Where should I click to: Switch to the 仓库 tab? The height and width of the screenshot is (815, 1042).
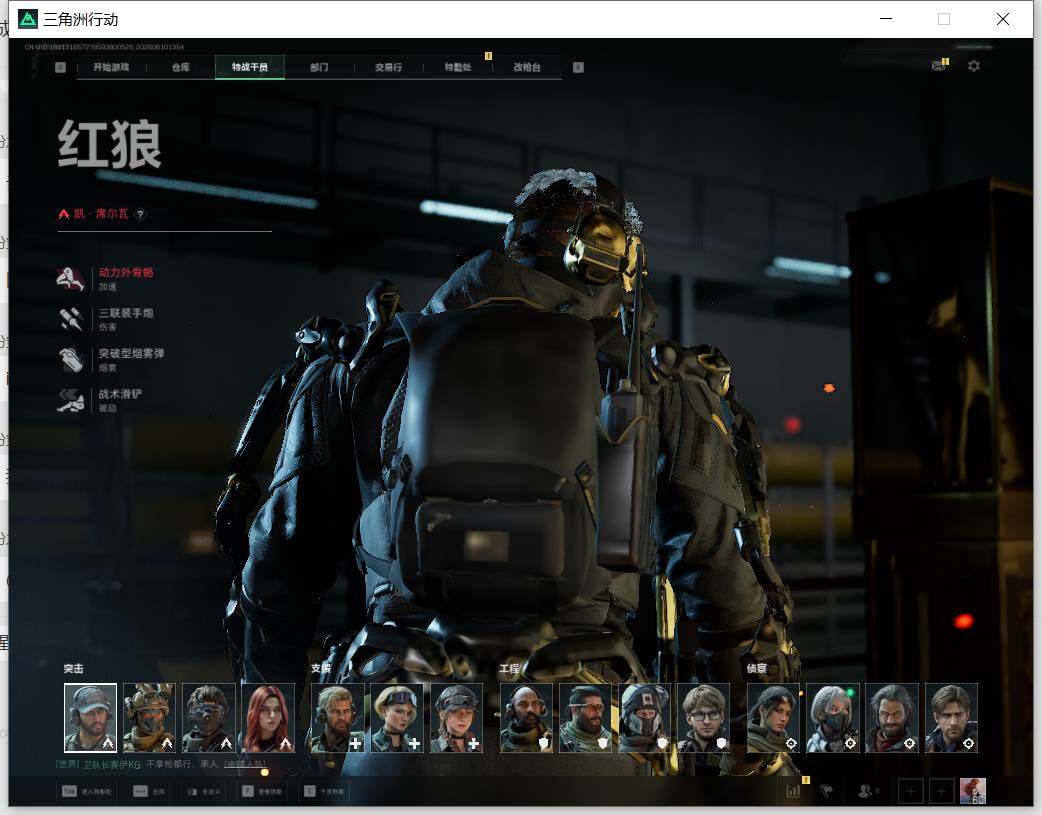point(181,67)
